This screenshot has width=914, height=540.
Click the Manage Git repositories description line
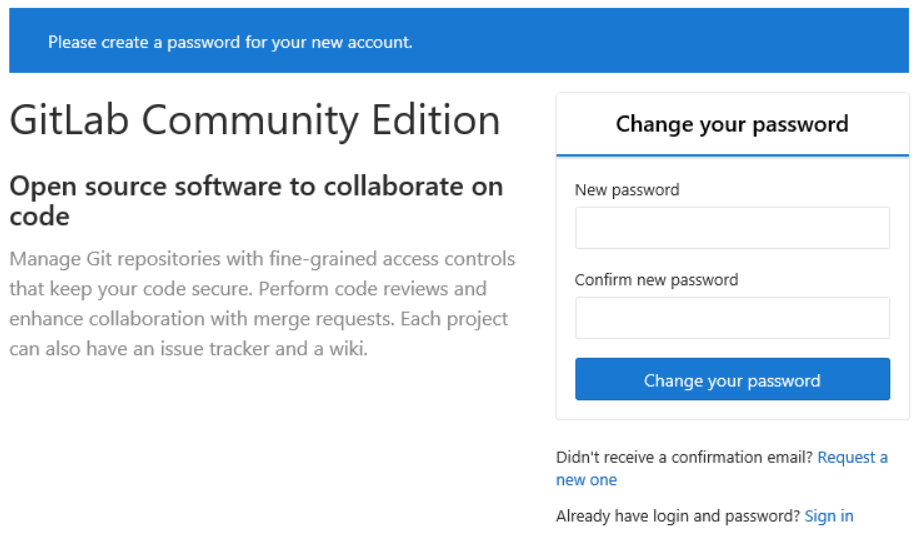[262, 259]
